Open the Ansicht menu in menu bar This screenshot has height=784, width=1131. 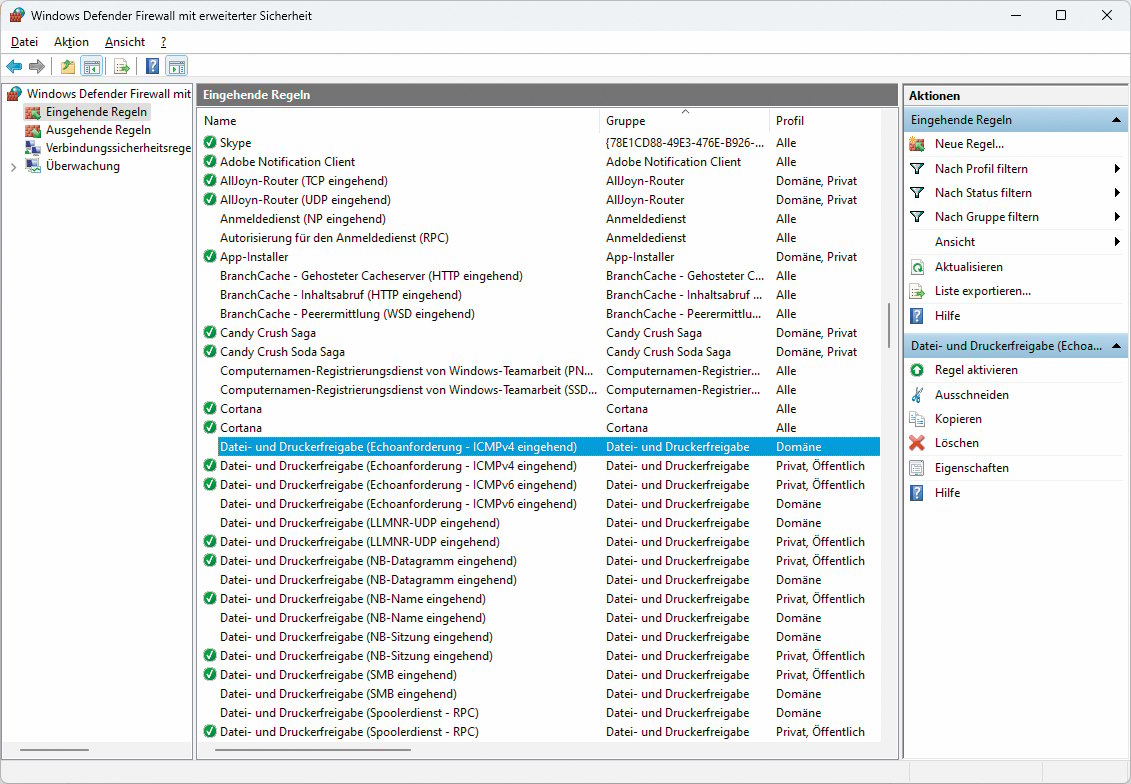click(x=125, y=42)
